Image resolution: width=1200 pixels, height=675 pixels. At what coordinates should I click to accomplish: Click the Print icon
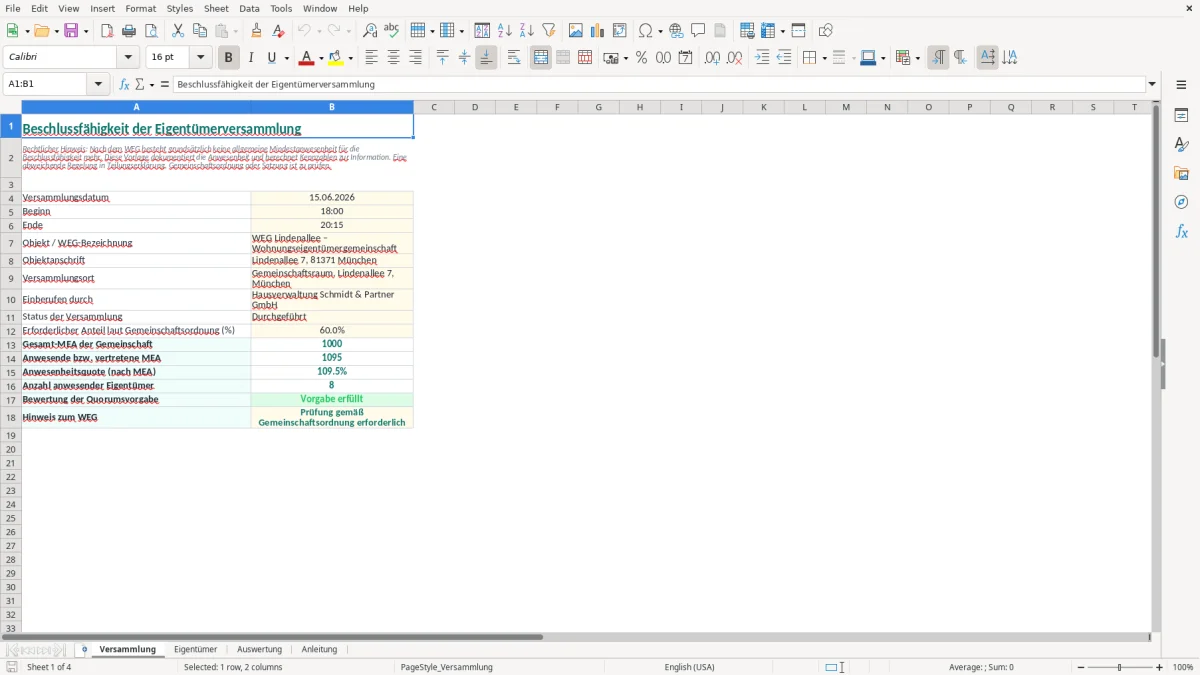[x=129, y=31]
